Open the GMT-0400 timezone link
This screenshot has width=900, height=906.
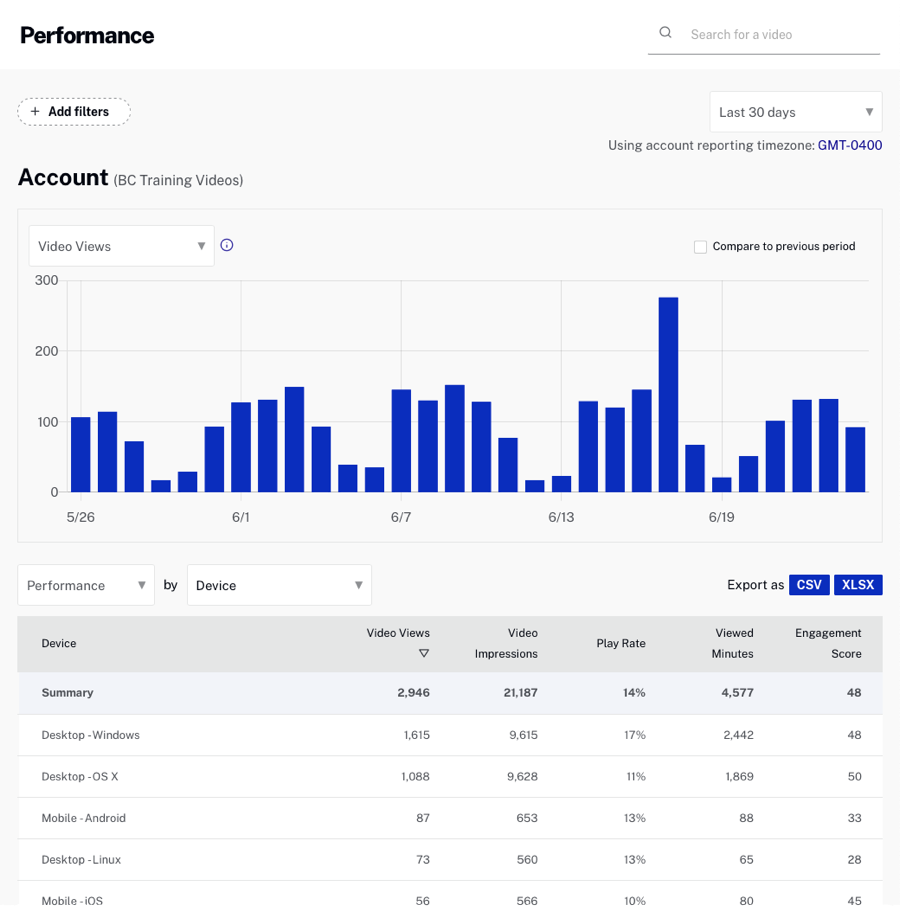[x=848, y=145]
